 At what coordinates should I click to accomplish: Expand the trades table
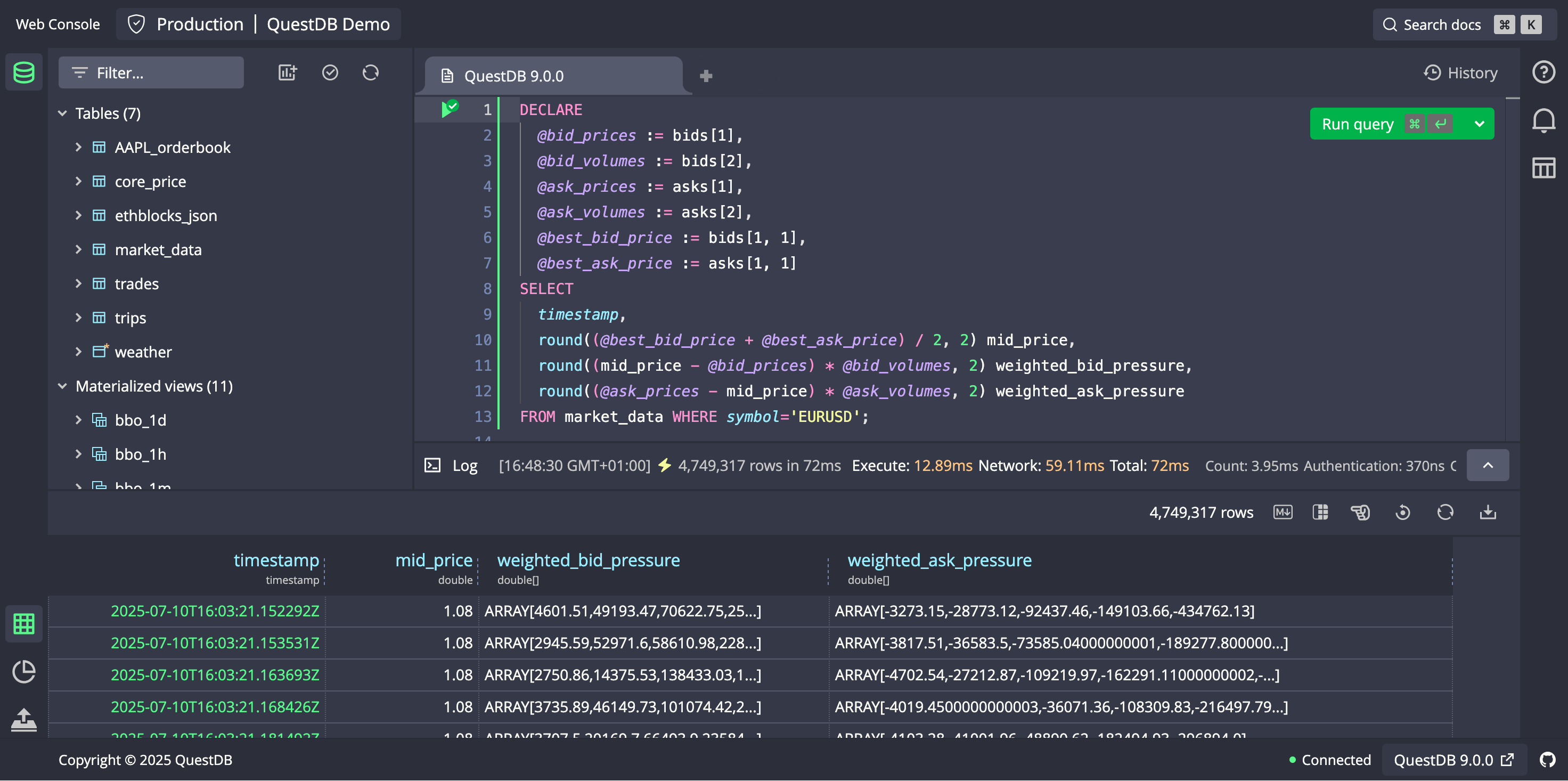click(x=78, y=283)
